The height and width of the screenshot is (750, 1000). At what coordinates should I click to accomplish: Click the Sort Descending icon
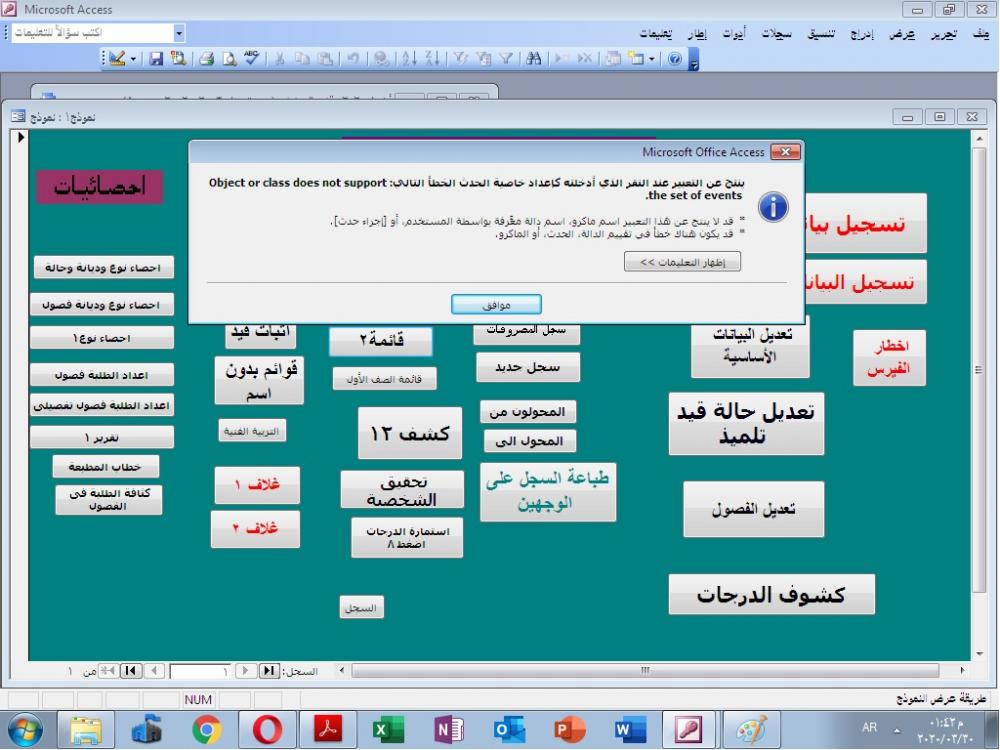coord(432,59)
